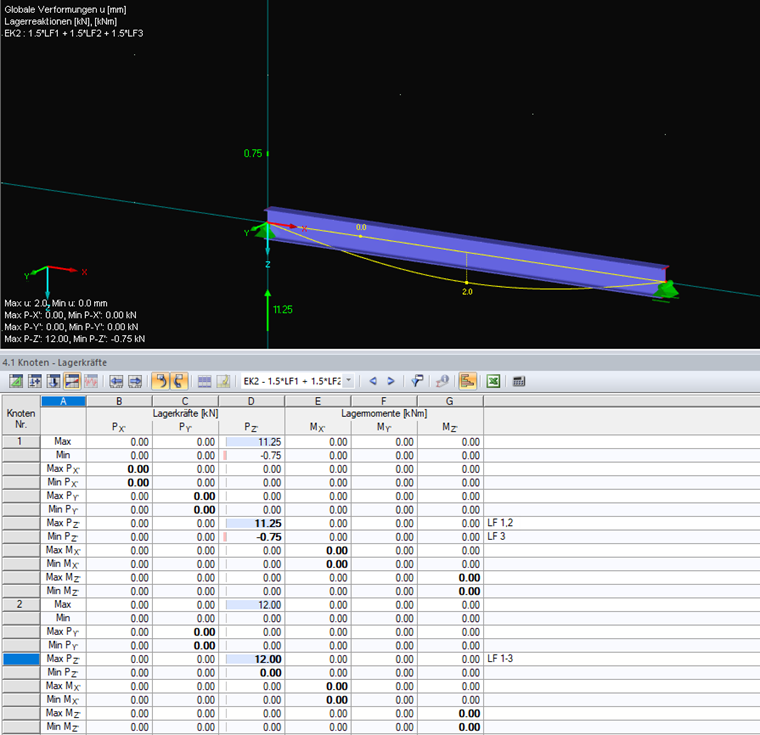The height and width of the screenshot is (735, 760).
Task: Toggle the first orange highlighted arrow button
Action: point(160,381)
